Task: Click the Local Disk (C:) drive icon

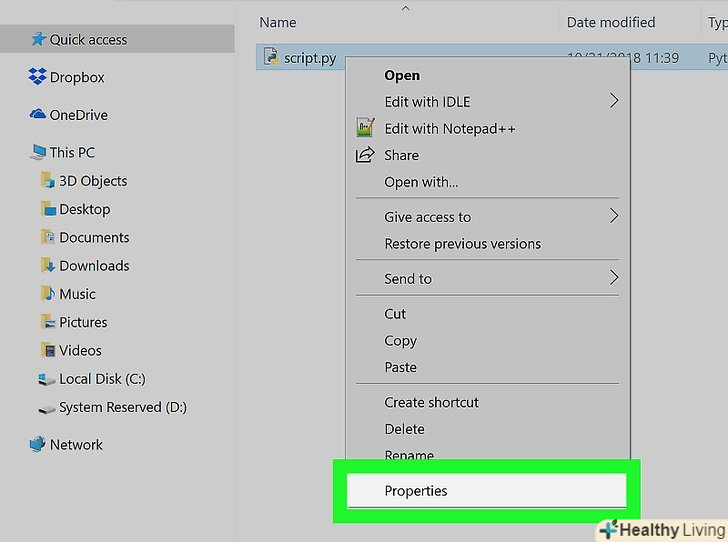Action: point(47,379)
